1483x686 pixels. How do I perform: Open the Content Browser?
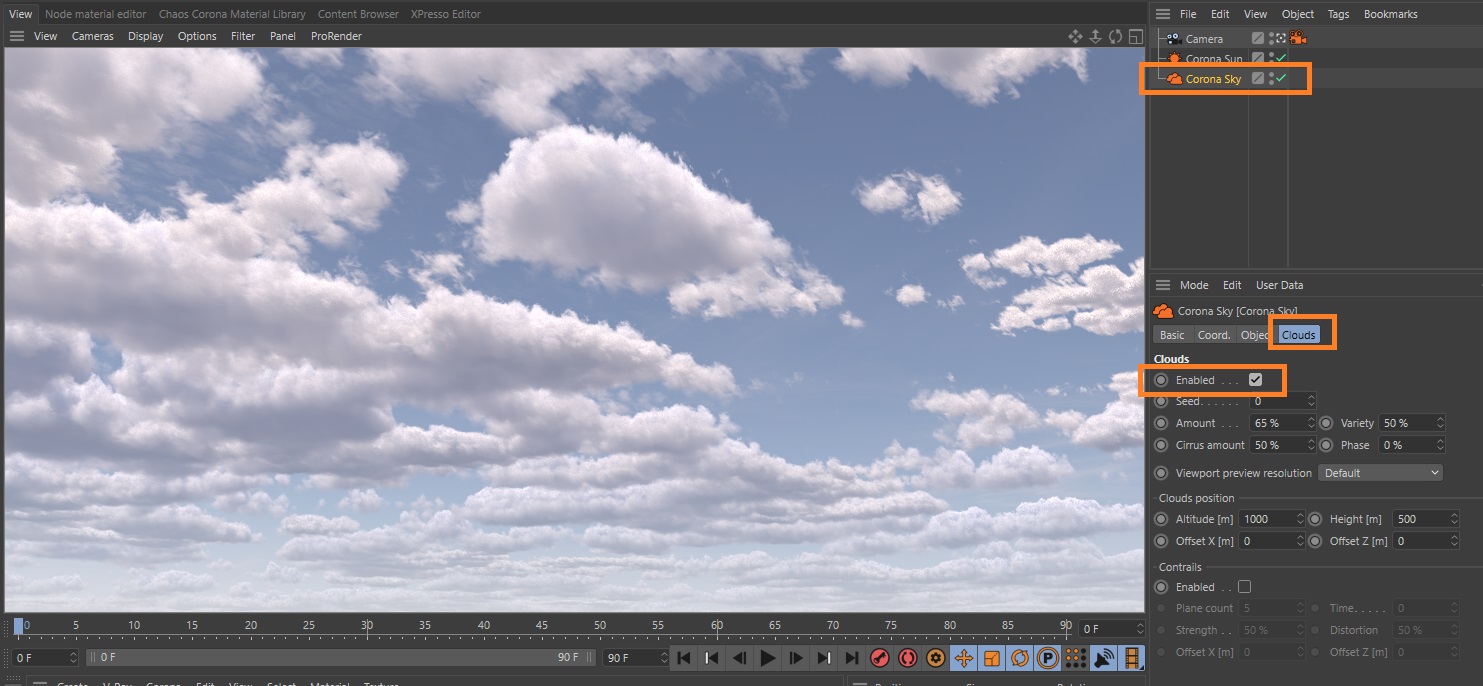tap(358, 13)
